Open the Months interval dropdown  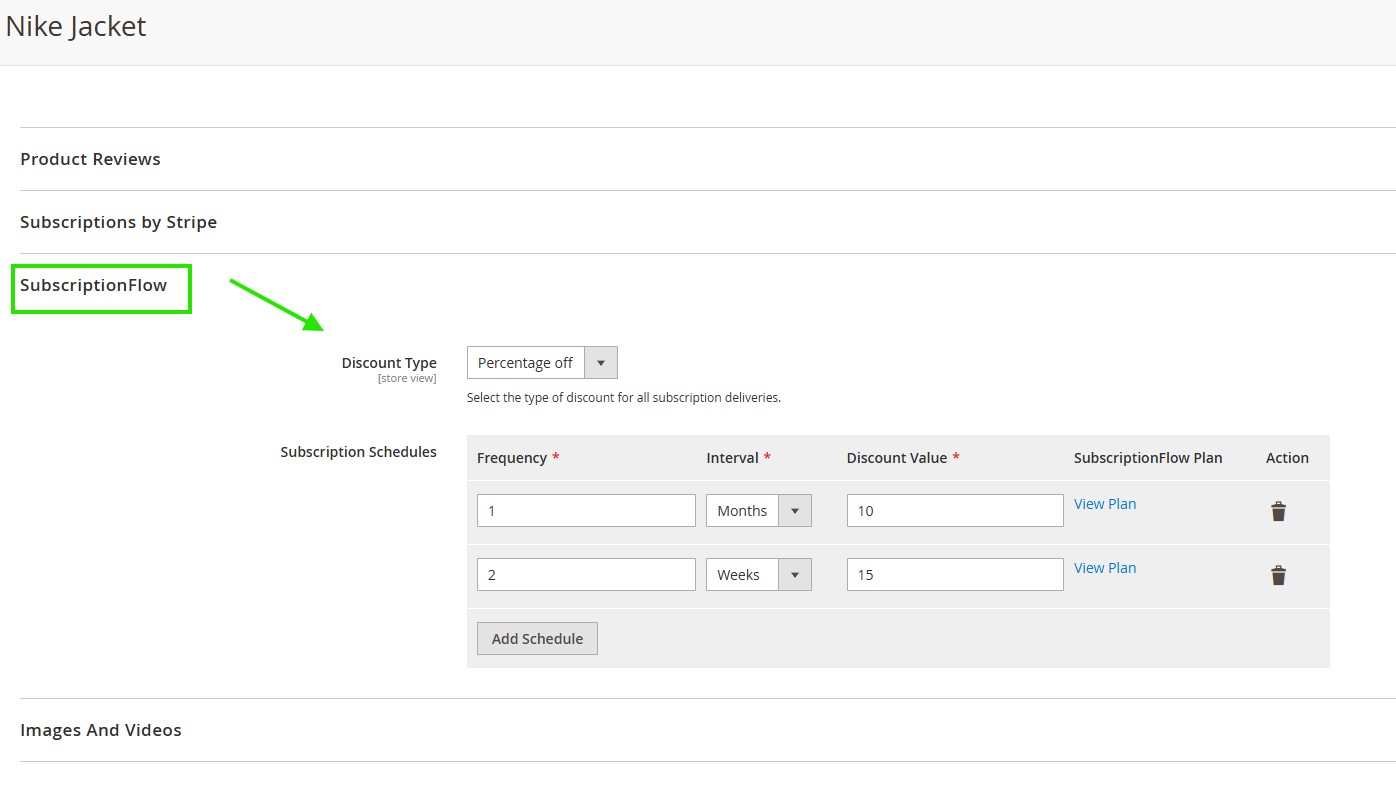click(x=759, y=511)
